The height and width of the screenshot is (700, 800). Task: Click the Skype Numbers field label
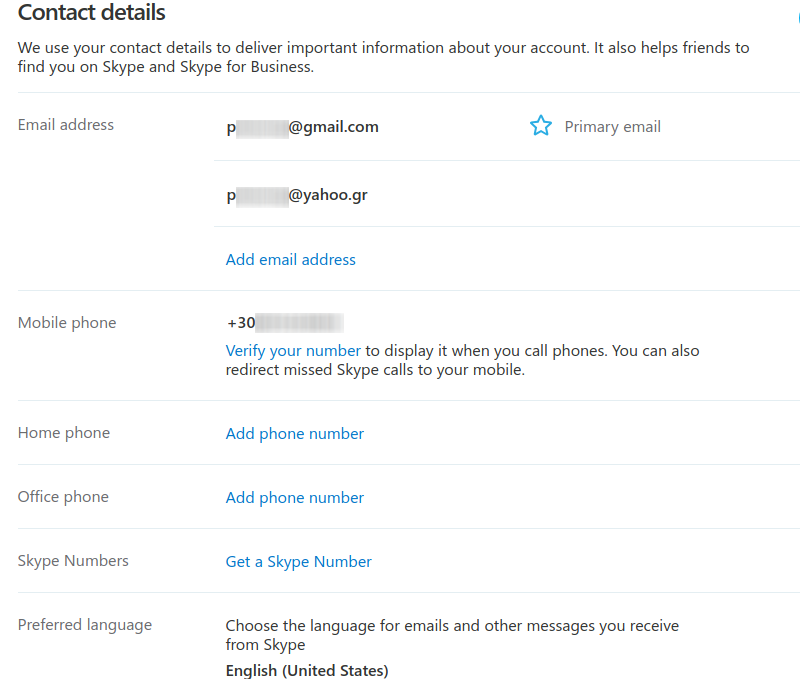(73, 561)
